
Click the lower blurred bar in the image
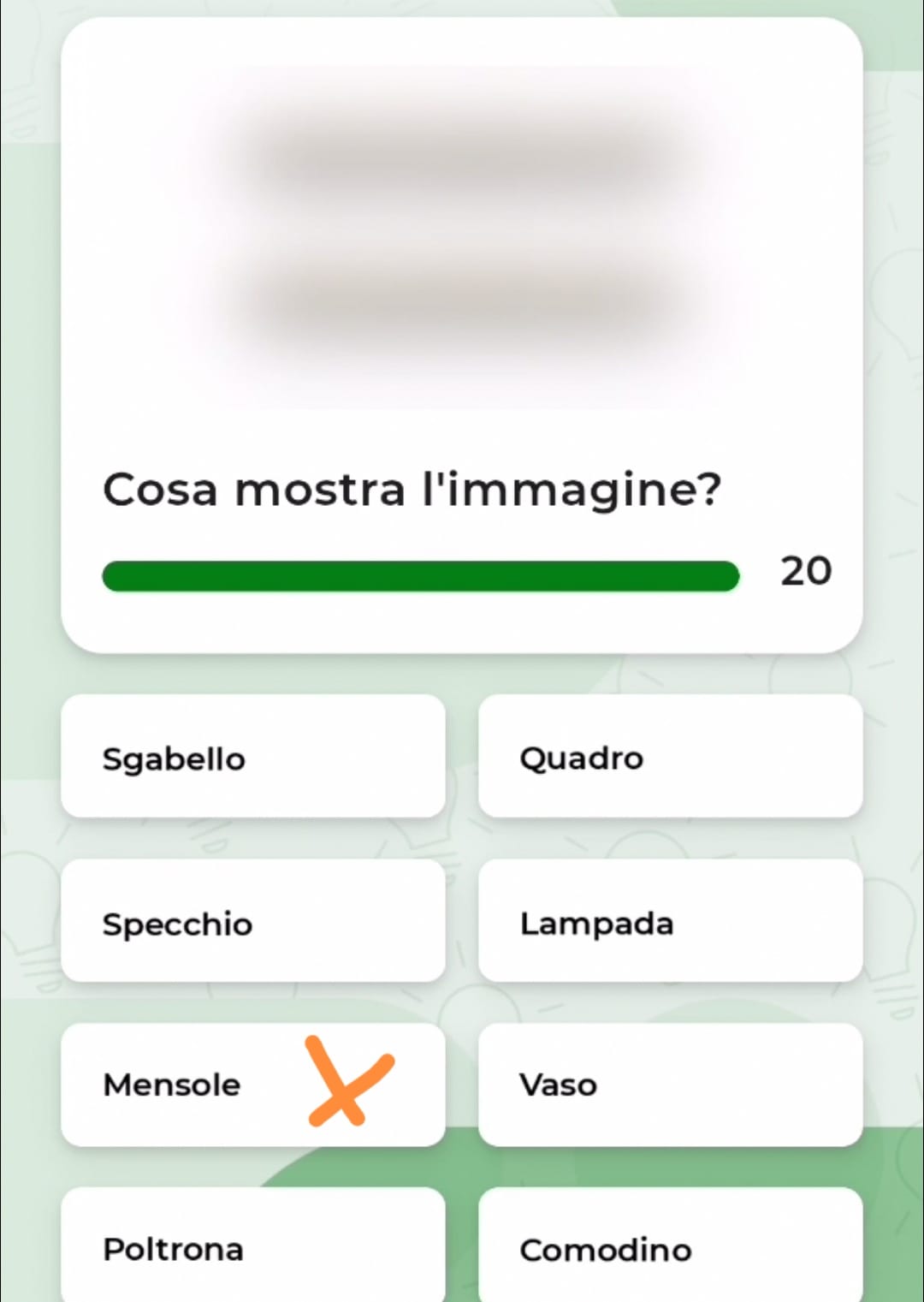tap(462, 301)
